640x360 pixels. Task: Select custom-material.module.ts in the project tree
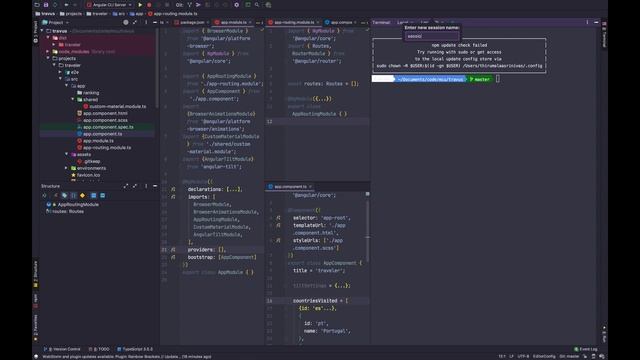click(x=118, y=107)
